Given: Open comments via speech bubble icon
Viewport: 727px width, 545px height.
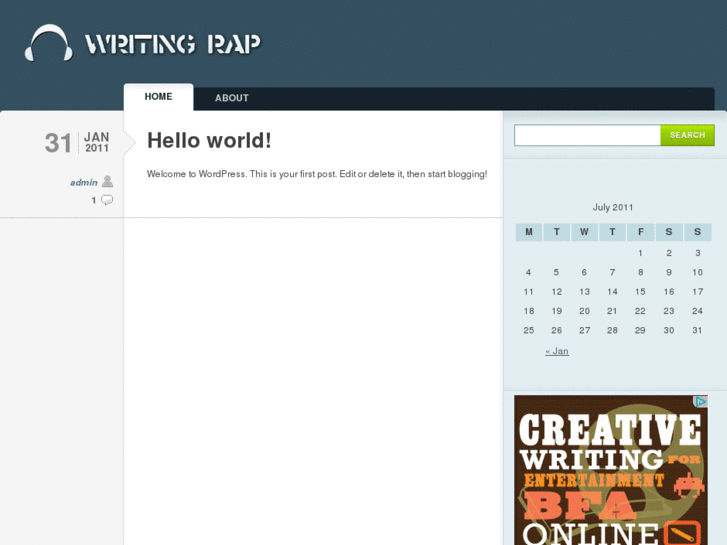Looking at the screenshot, I should [107, 200].
